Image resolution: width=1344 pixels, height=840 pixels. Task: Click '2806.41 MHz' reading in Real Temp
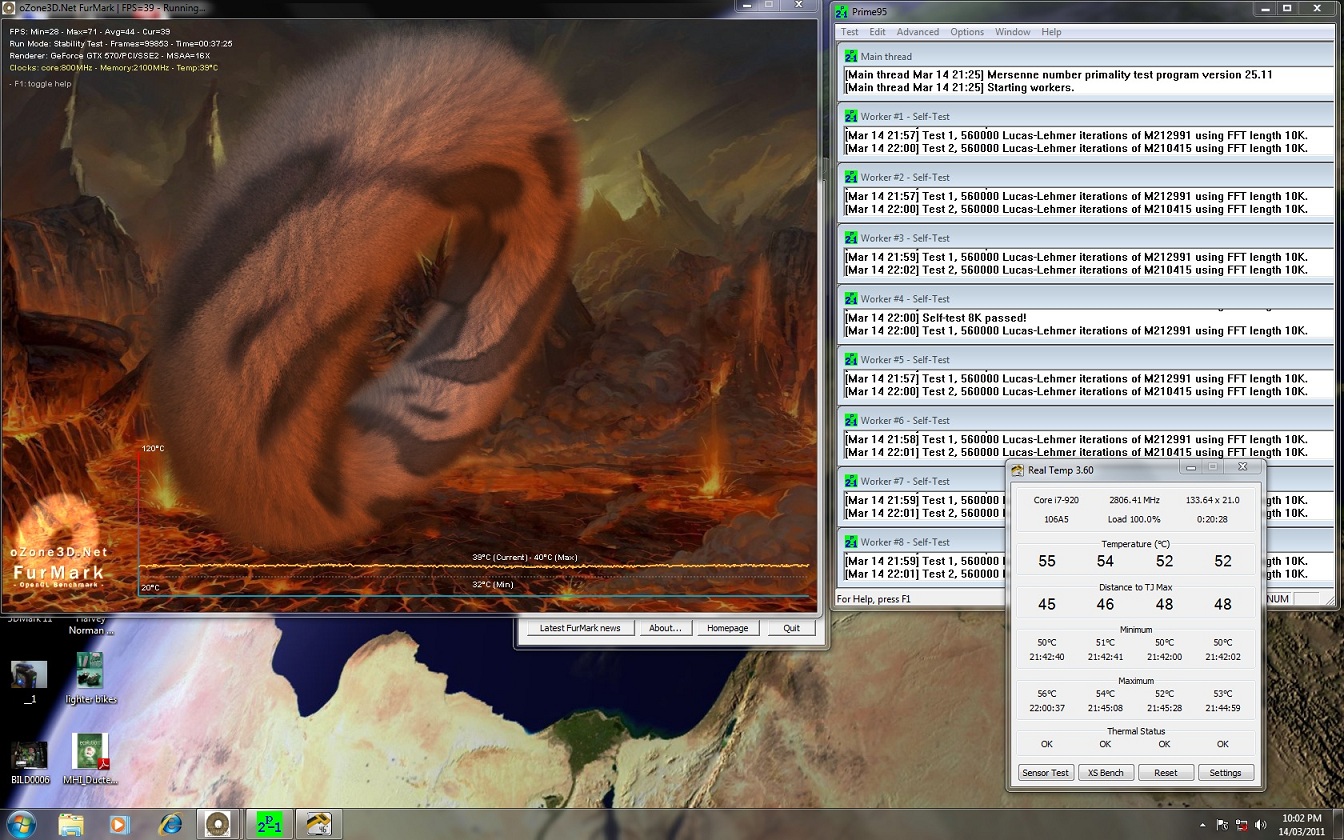coord(1135,499)
